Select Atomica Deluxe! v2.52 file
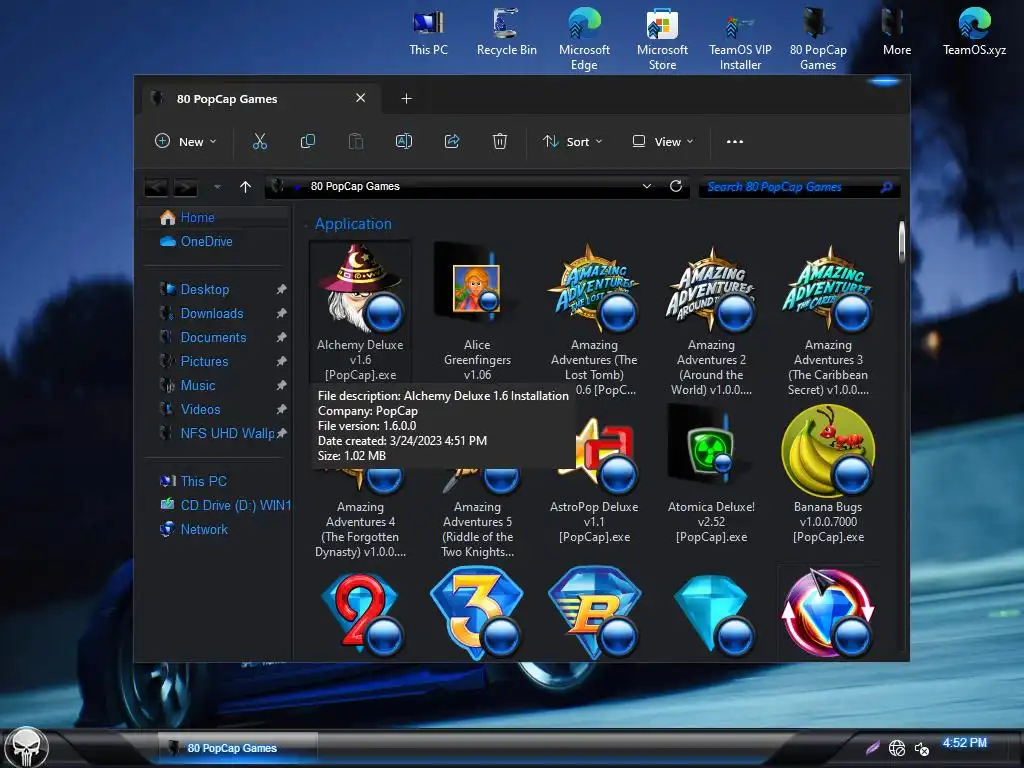Image resolution: width=1024 pixels, height=768 pixels. pos(711,475)
